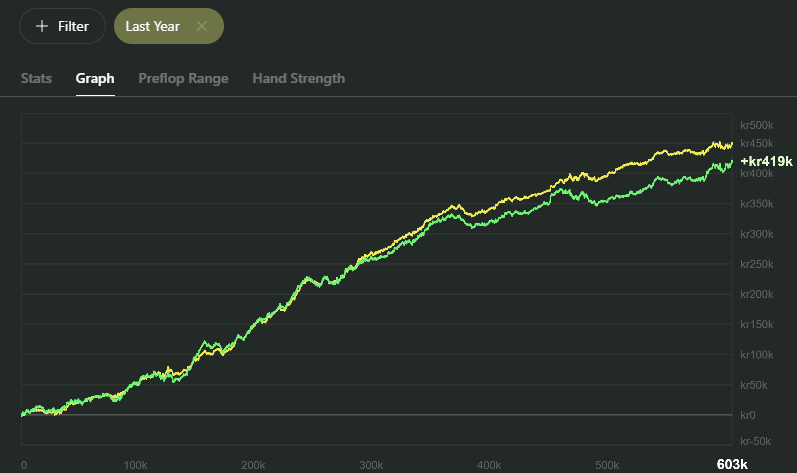Click the yellow line's right end

(x=731, y=144)
